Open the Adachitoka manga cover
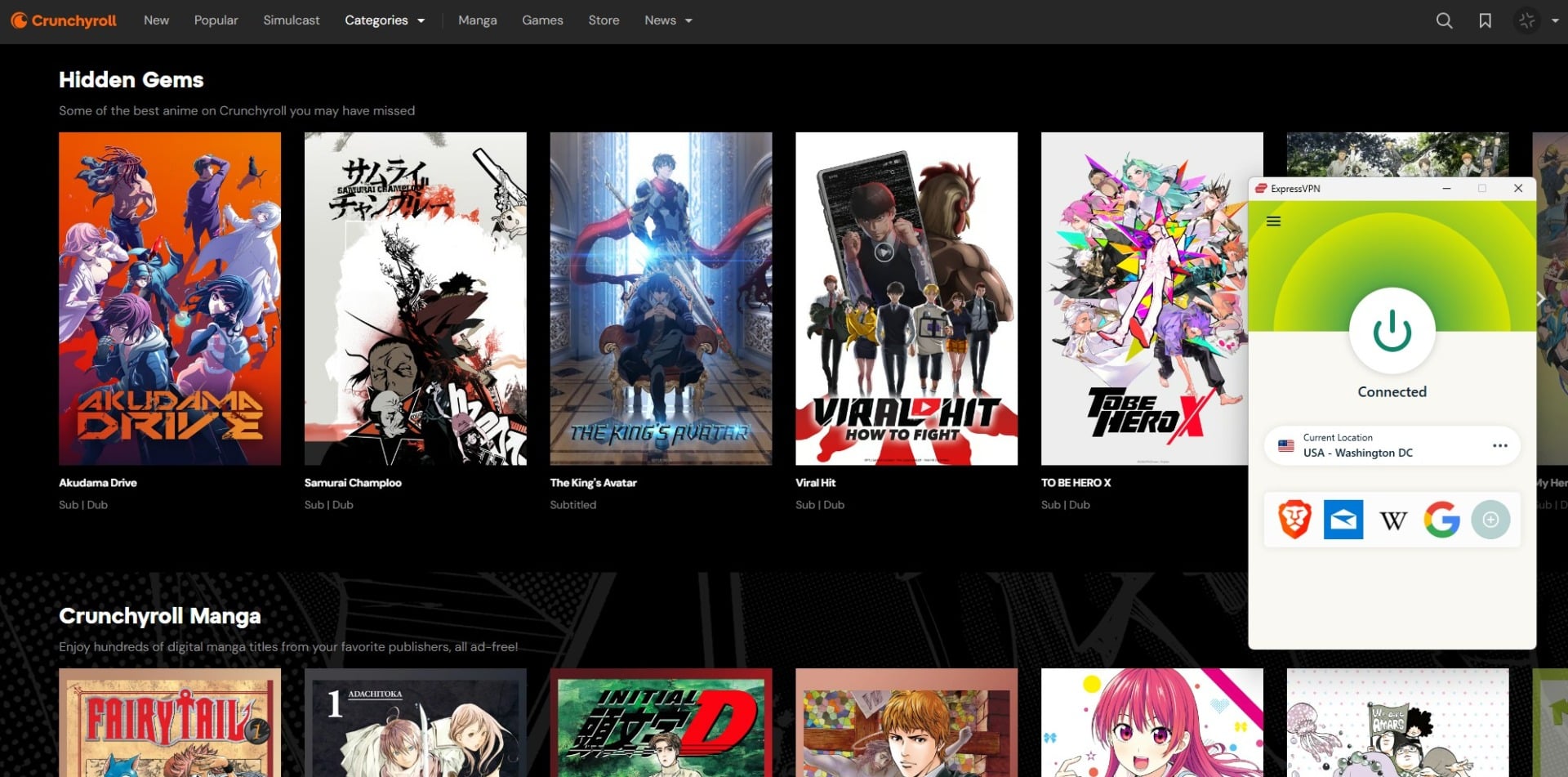Image resolution: width=1568 pixels, height=777 pixels. coord(416,723)
